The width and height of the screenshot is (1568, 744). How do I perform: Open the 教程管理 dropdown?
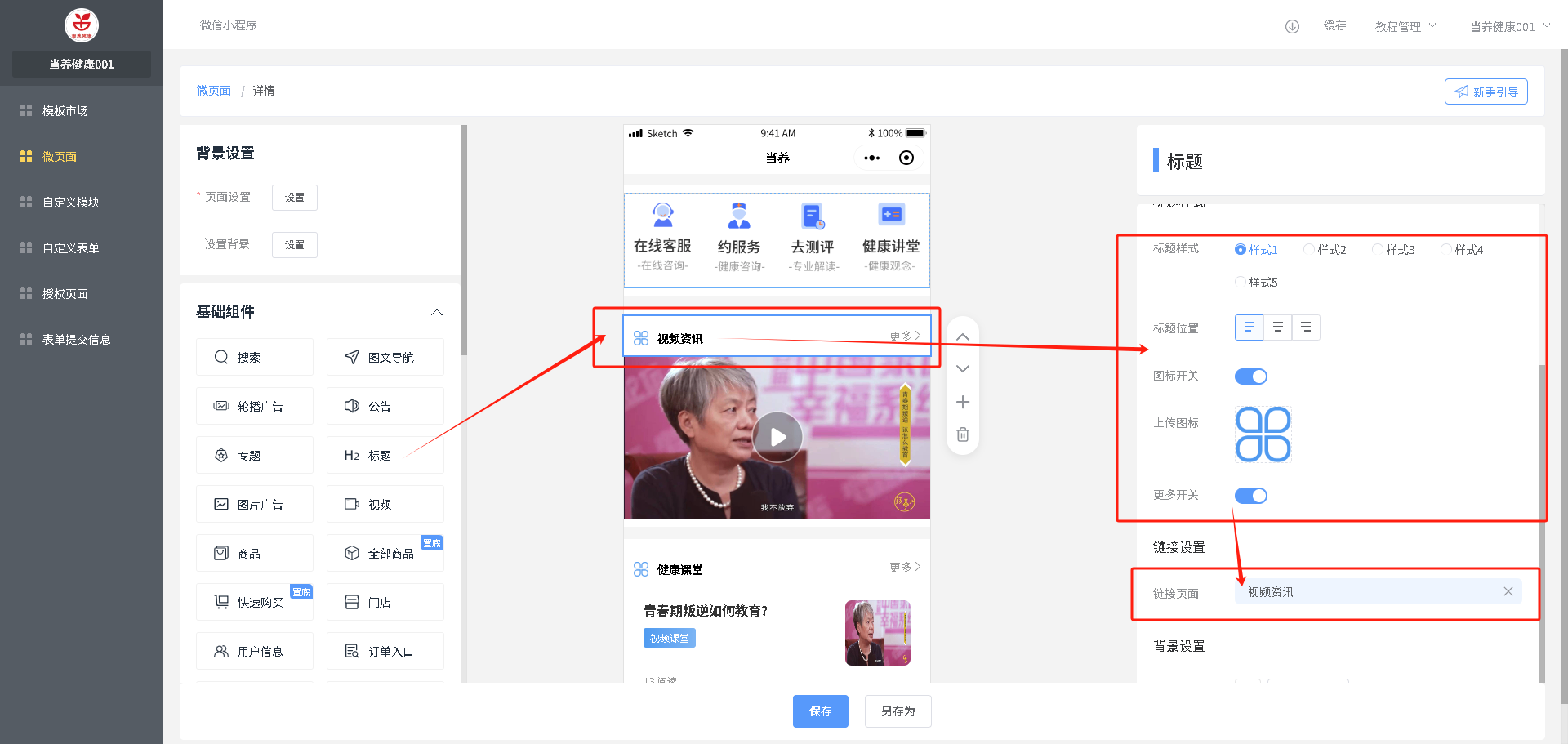tap(1405, 26)
